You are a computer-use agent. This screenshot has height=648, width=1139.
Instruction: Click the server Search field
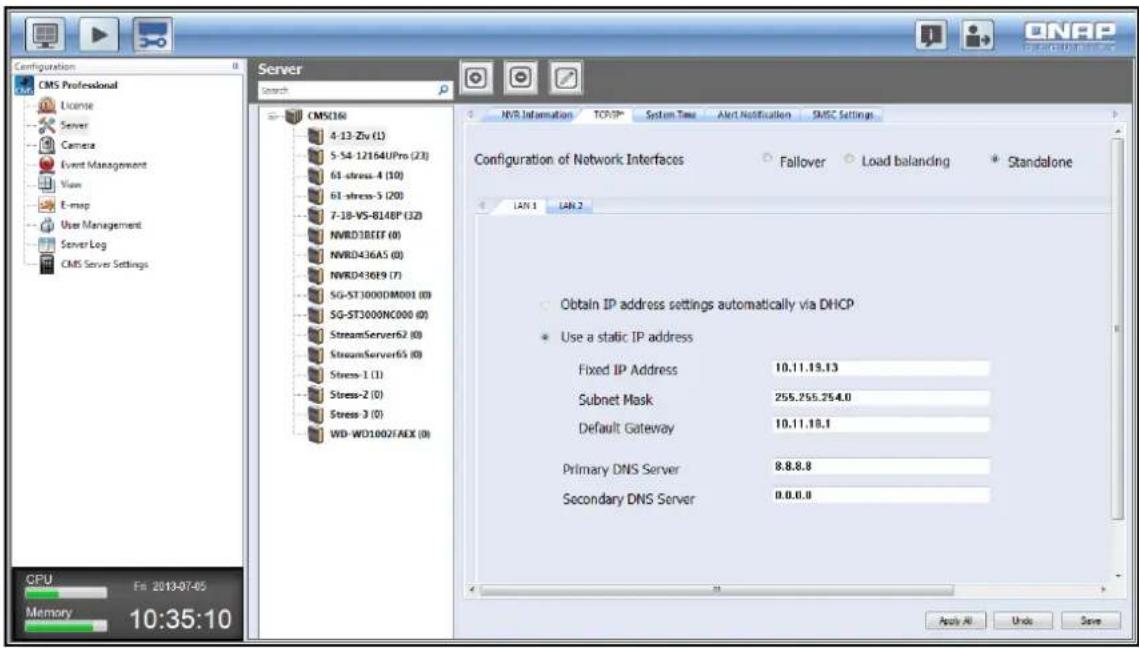coord(349,91)
